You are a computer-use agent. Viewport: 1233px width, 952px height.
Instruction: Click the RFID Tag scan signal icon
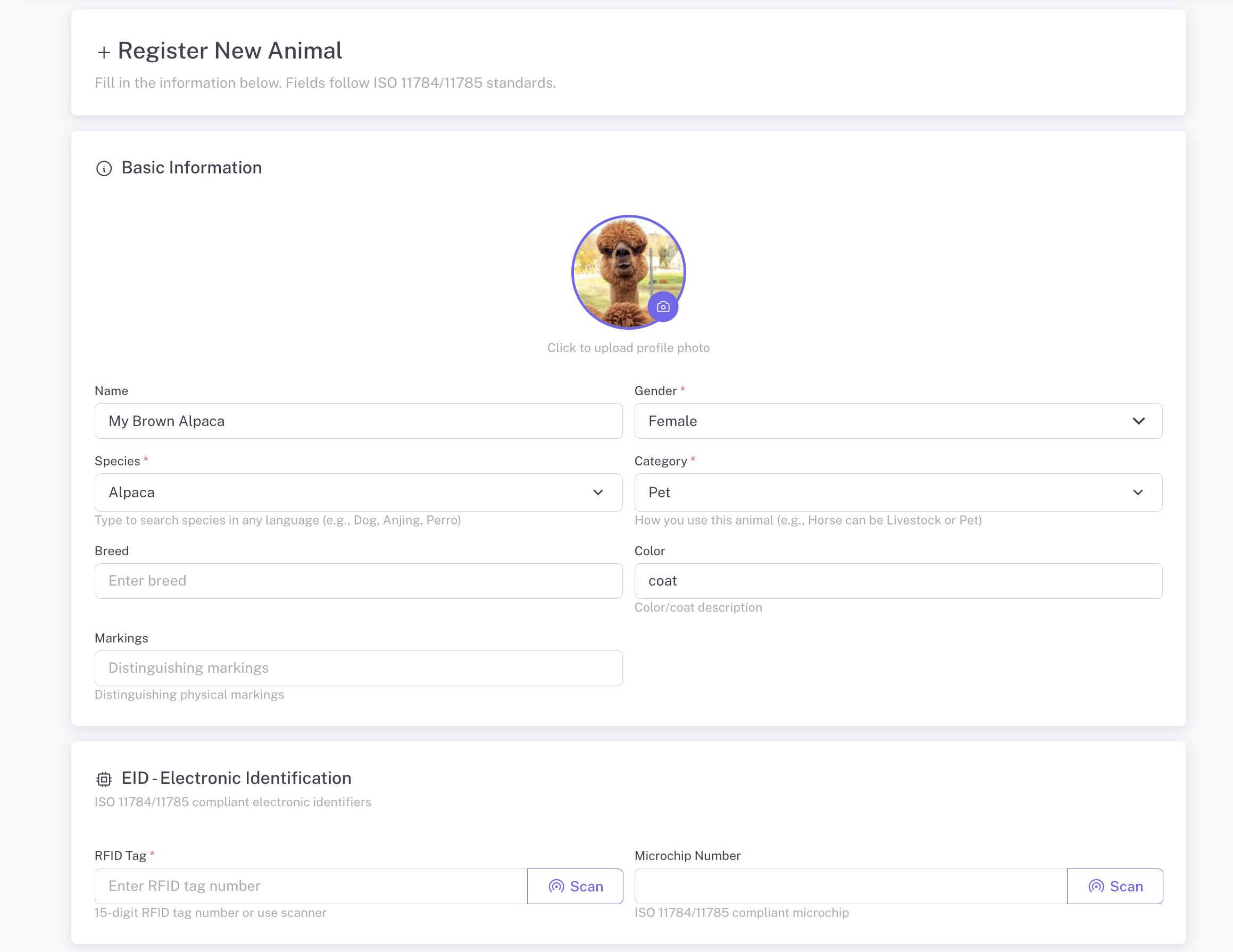pos(556,886)
